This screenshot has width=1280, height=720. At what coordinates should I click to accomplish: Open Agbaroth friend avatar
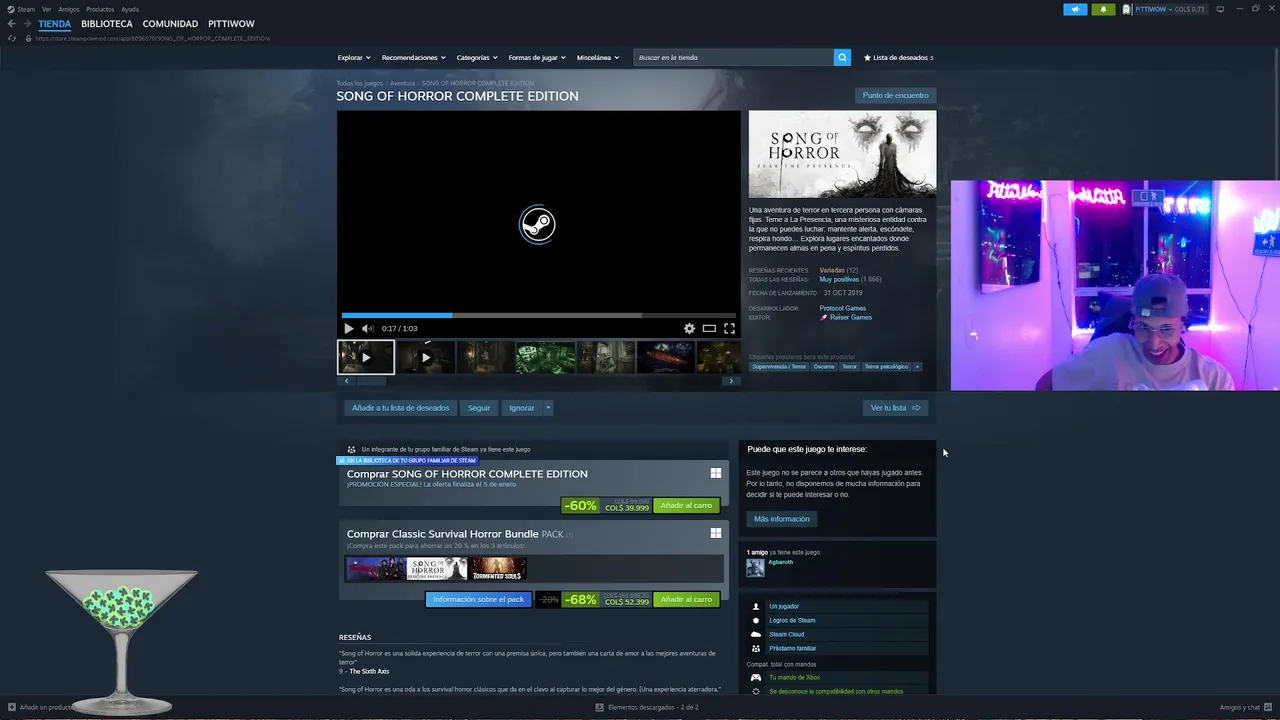(755, 567)
